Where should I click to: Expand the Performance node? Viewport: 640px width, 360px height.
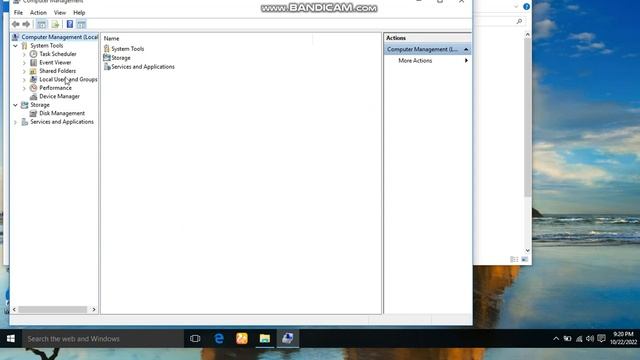24,88
